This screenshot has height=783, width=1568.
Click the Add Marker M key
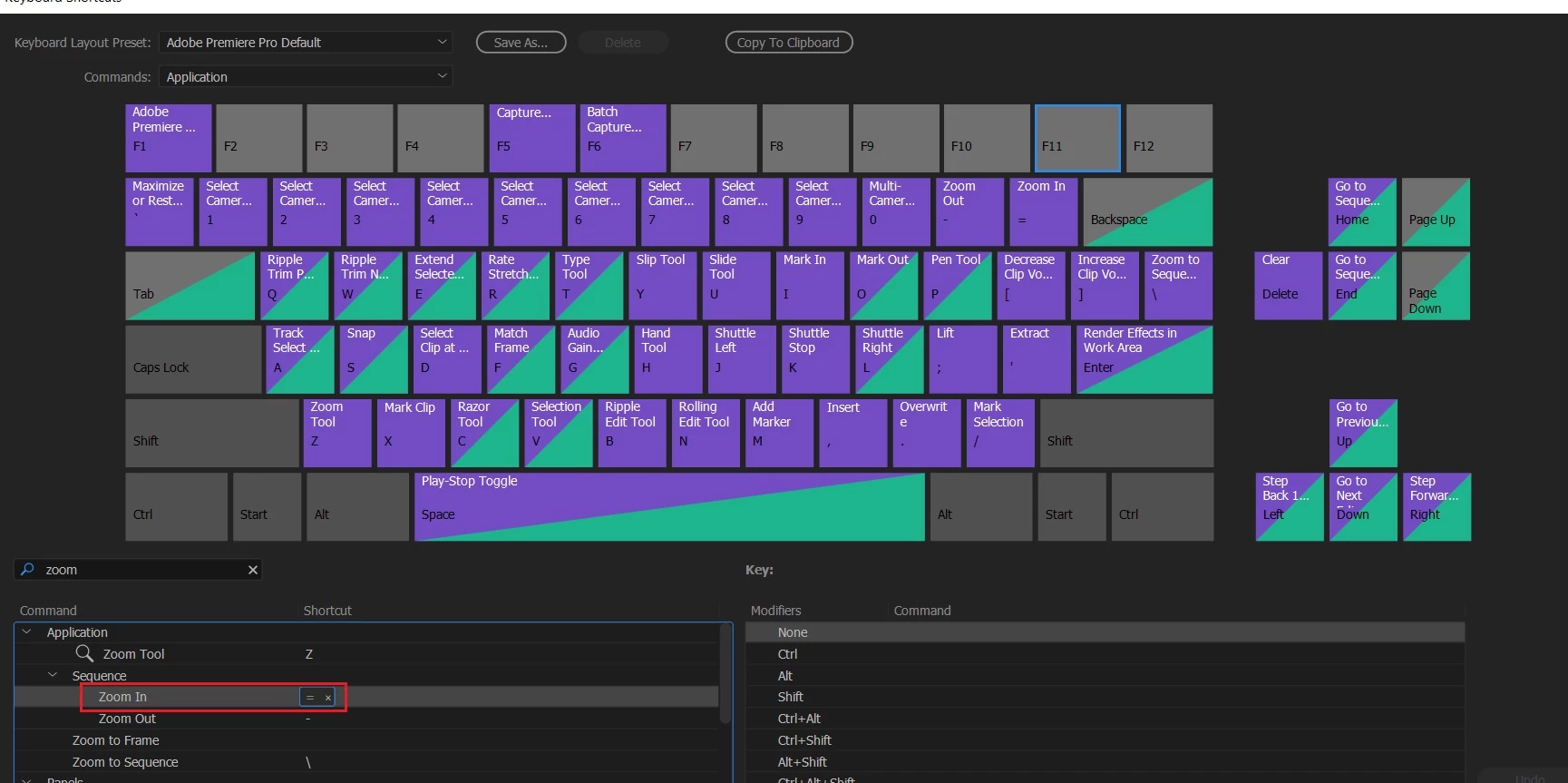(x=779, y=433)
